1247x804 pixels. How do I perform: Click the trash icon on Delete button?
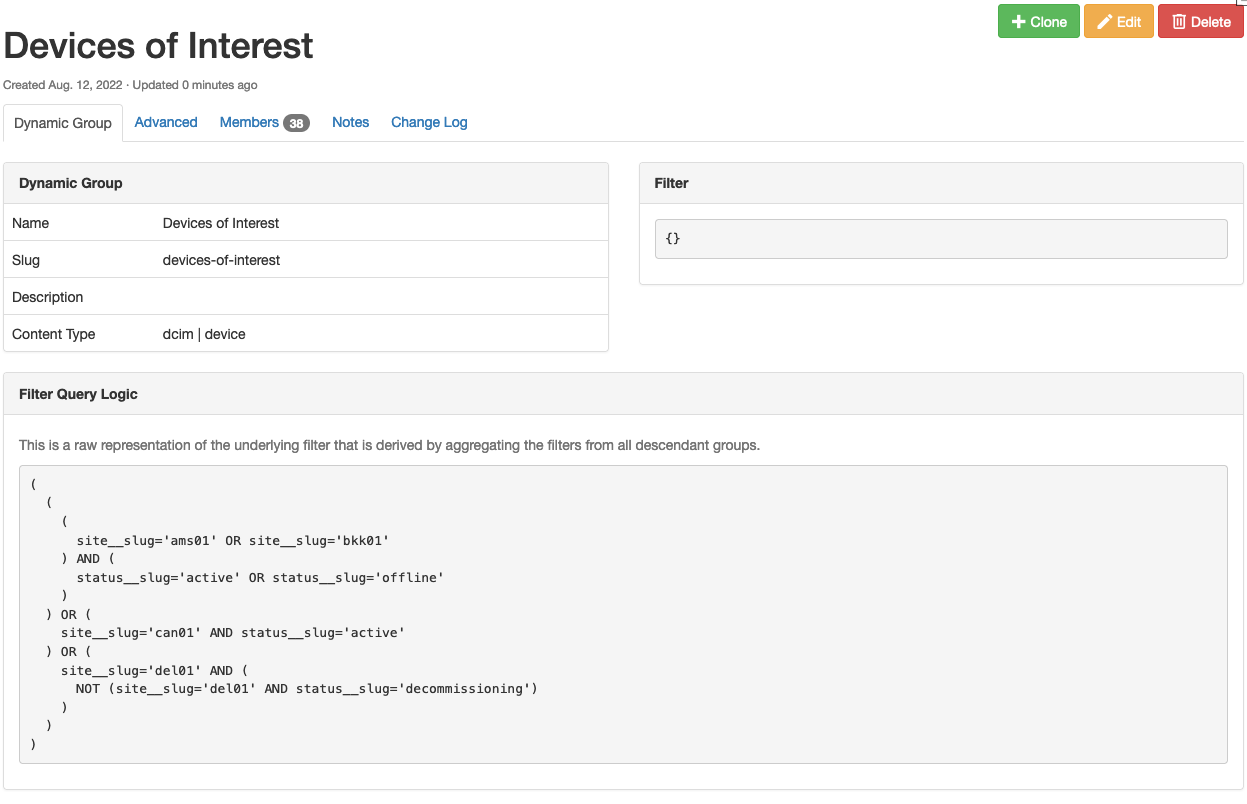coord(1179,22)
